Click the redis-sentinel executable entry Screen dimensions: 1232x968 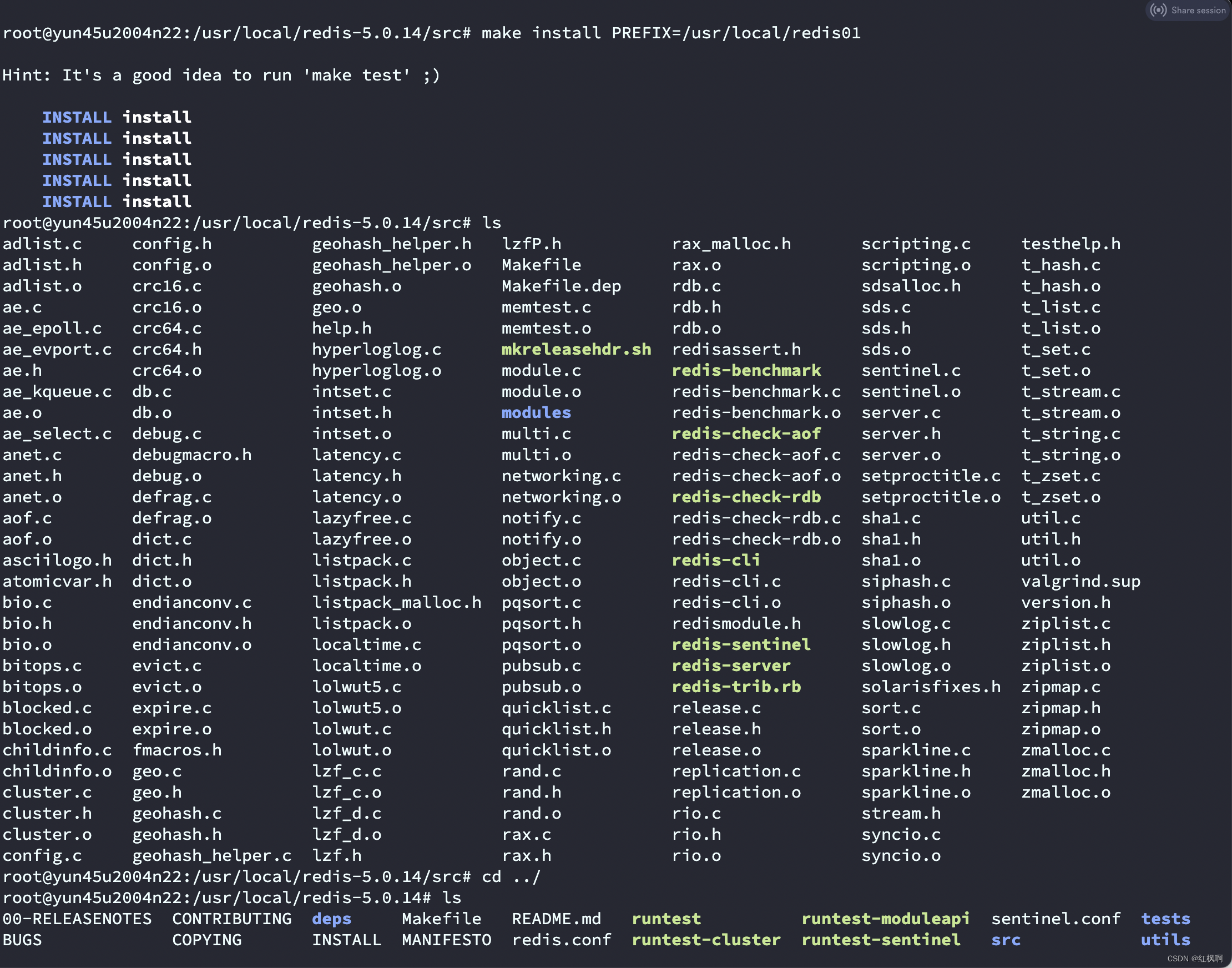tap(741, 644)
